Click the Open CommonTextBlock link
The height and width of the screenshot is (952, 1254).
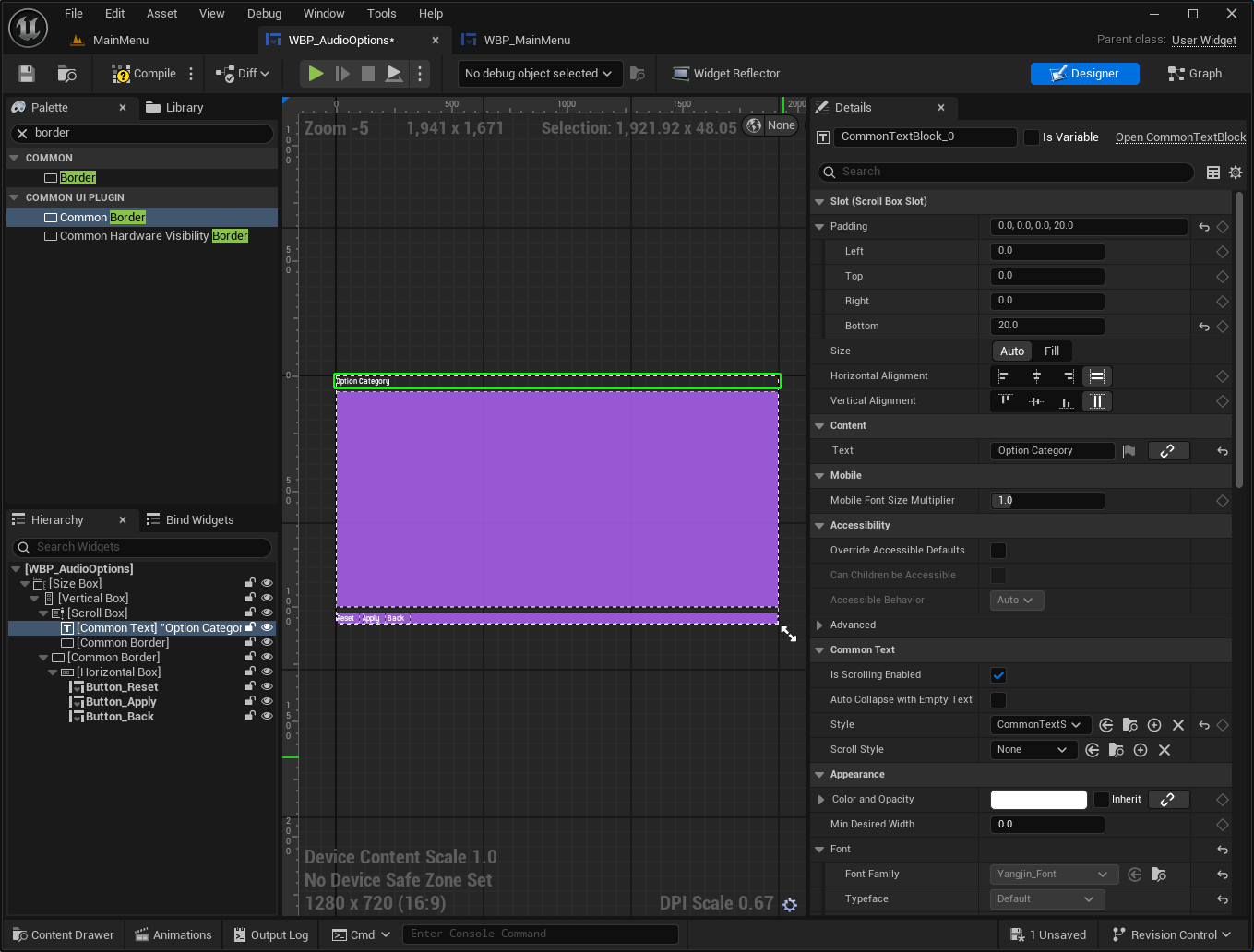1180,137
